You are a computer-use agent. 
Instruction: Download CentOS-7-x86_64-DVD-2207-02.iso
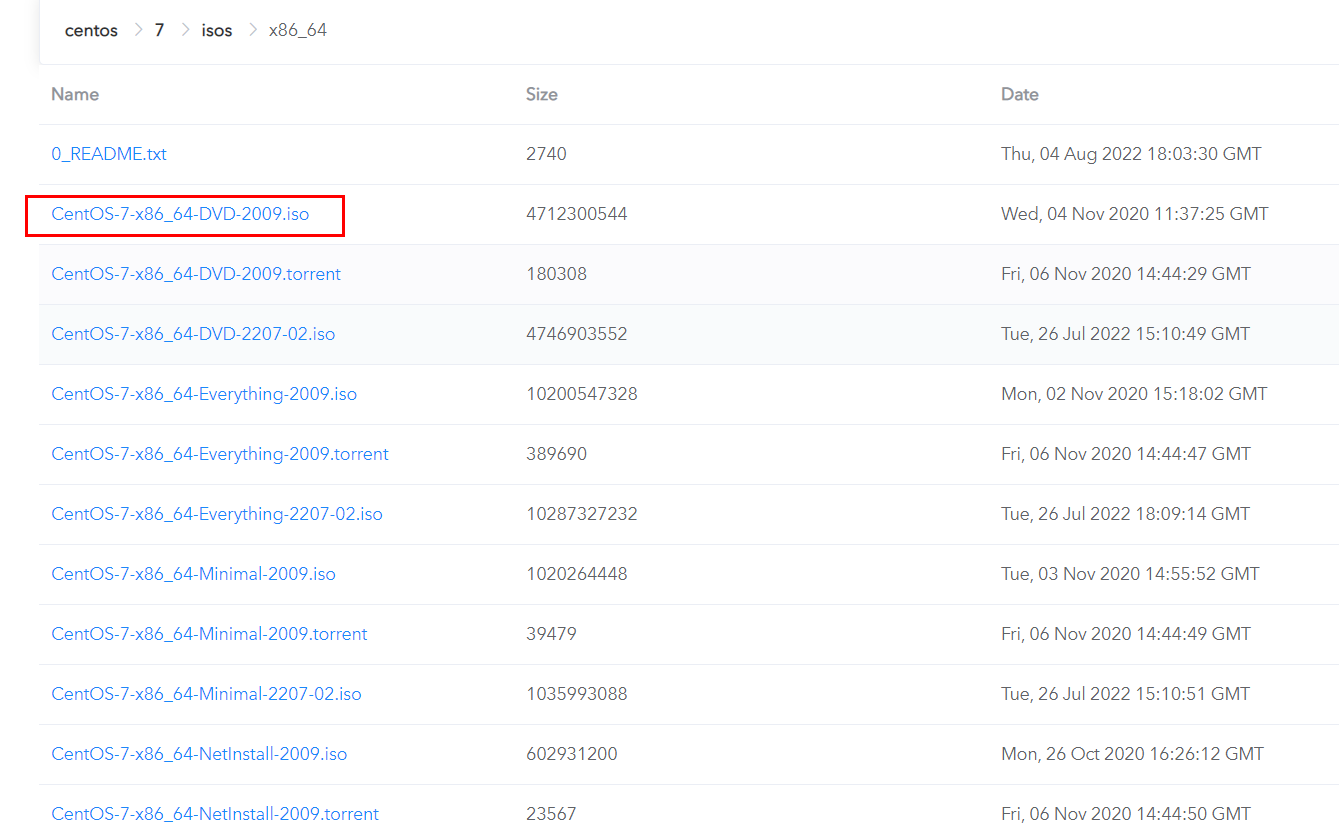[193, 334]
